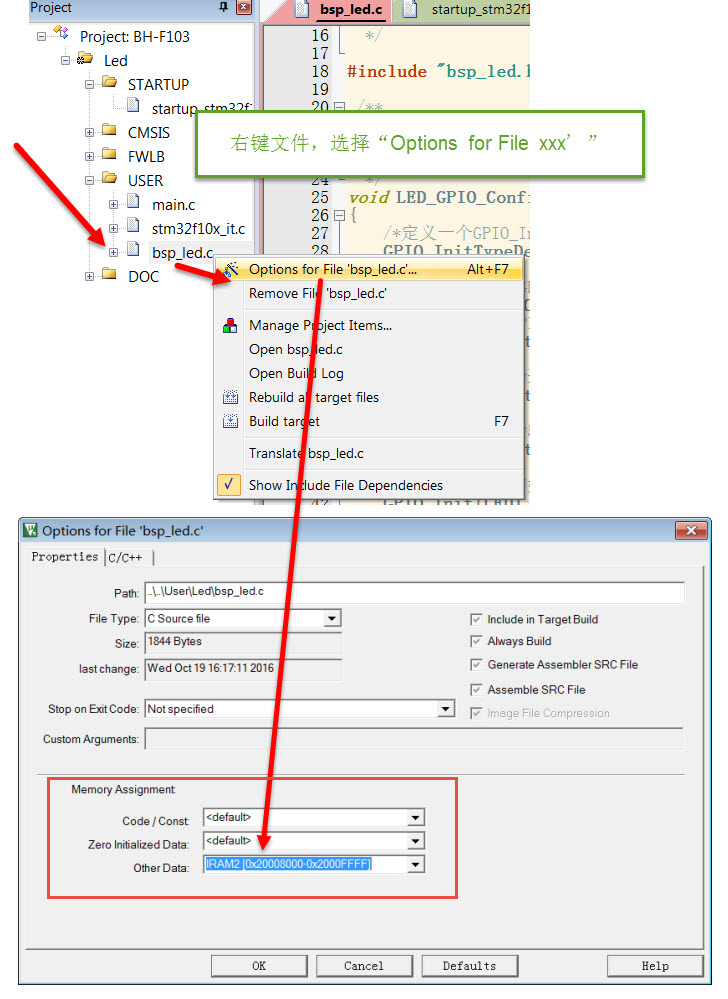Click the stm32f10x_it.c file icon
The height and width of the screenshot is (999, 728).
tap(133, 226)
